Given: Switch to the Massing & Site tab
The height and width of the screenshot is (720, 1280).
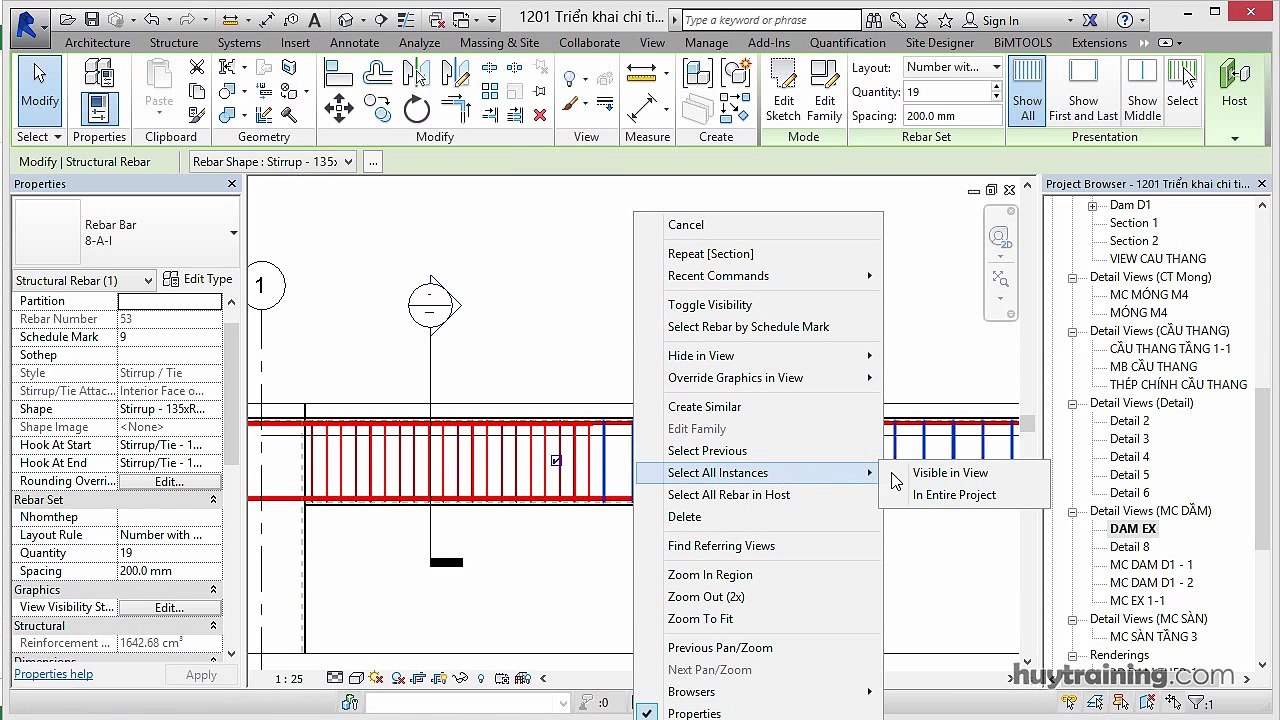Looking at the screenshot, I should (499, 43).
